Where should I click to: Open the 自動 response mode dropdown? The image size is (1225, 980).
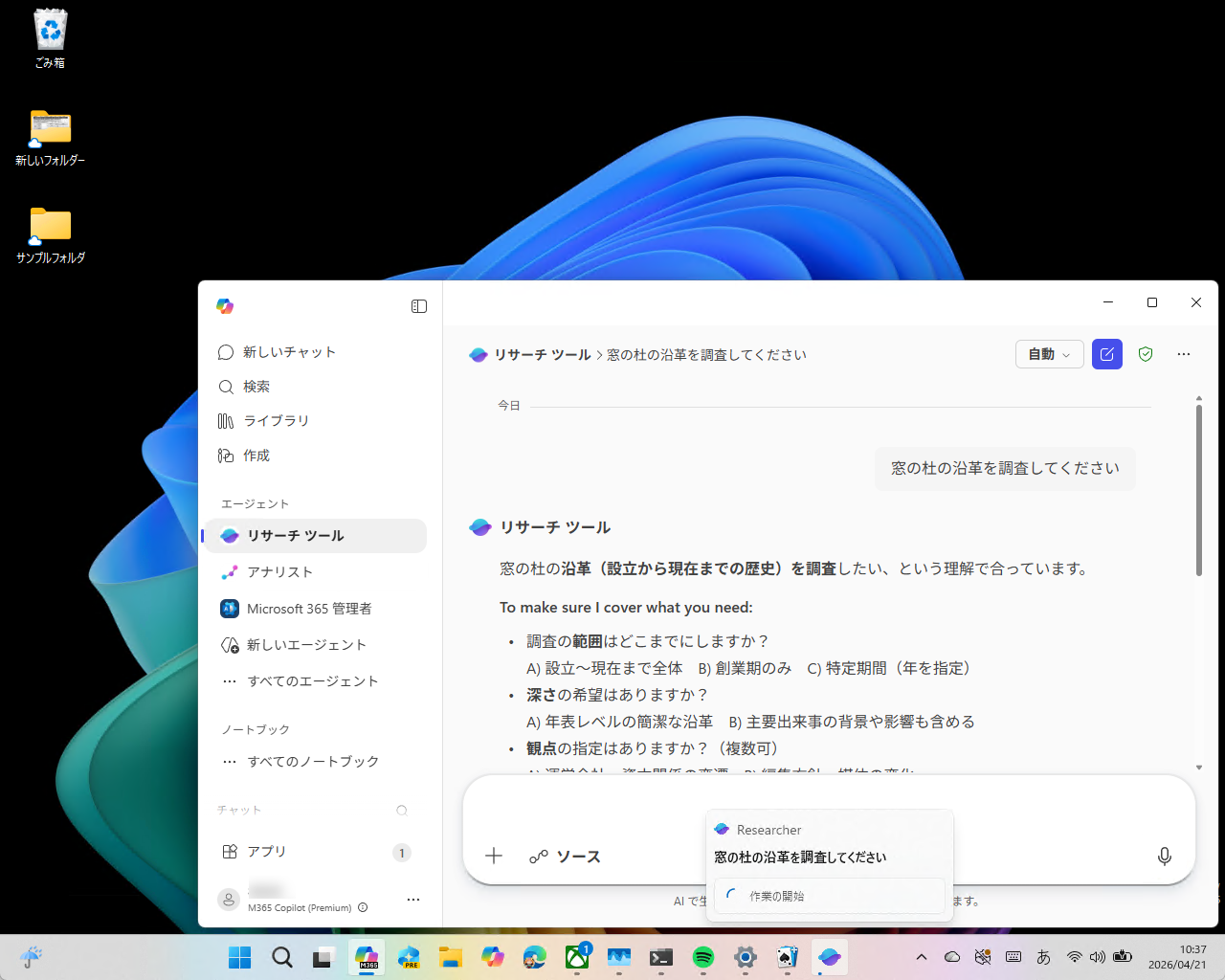pos(1048,353)
